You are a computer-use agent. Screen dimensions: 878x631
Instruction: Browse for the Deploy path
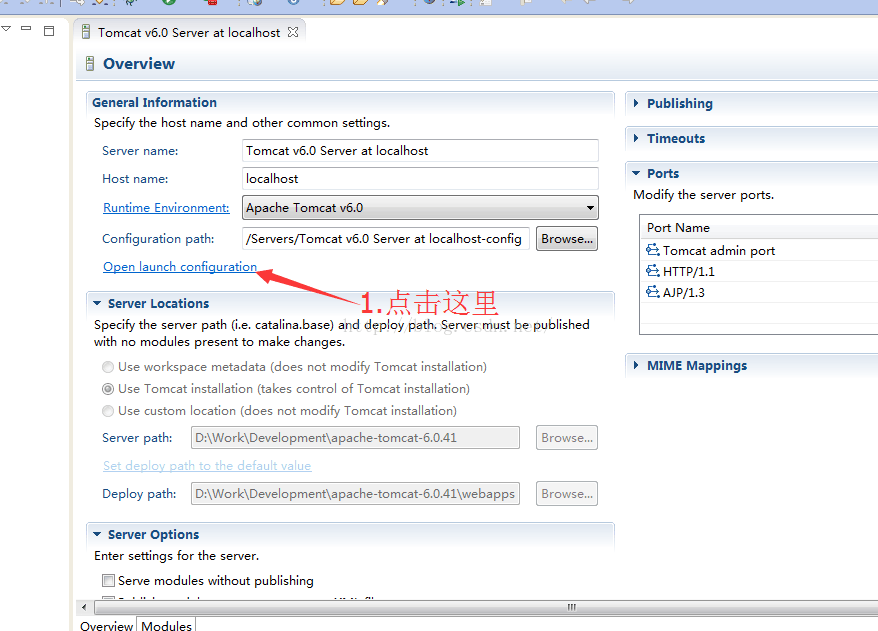[567, 494]
